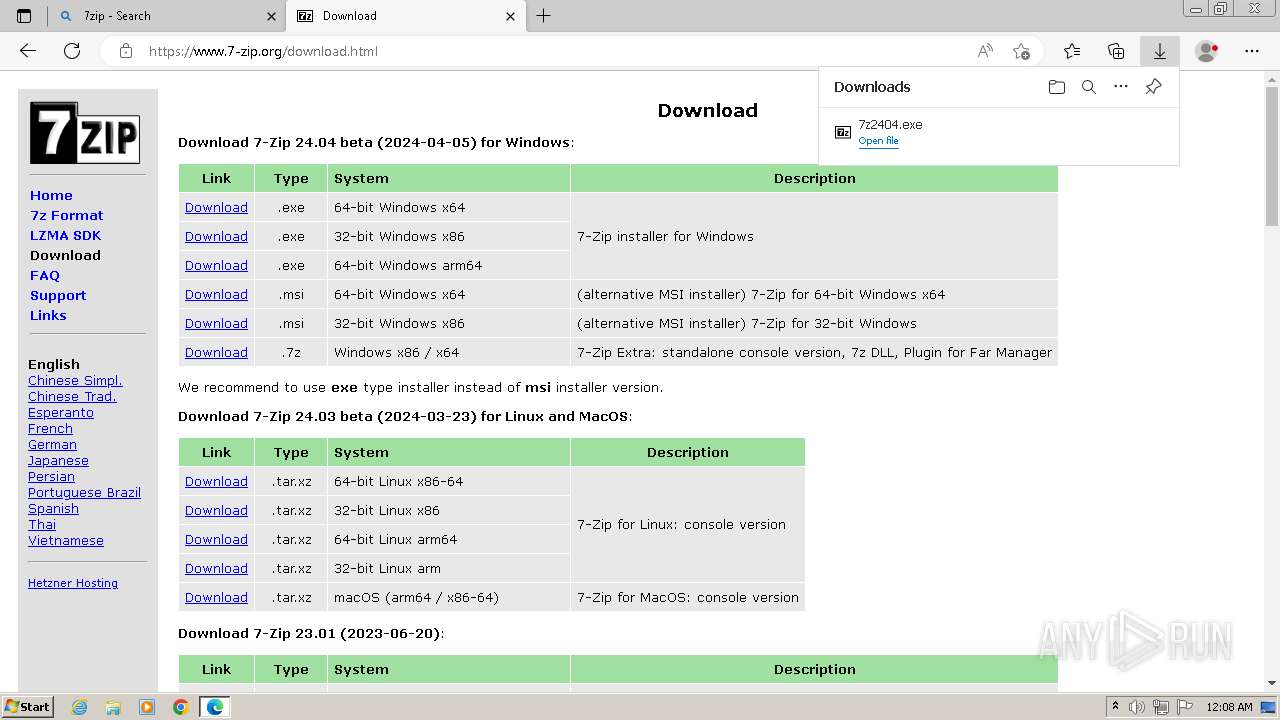Download the 64-bit Windows x64 .msi installer
Screen dimensions: 1280x720
pos(216,294)
